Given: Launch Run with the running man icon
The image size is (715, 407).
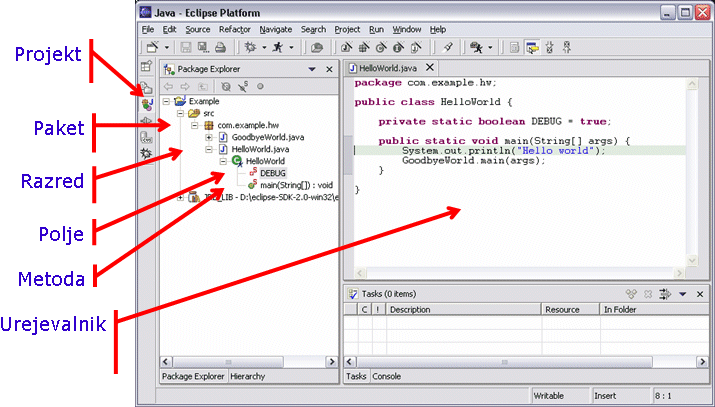Looking at the screenshot, I should (278, 47).
